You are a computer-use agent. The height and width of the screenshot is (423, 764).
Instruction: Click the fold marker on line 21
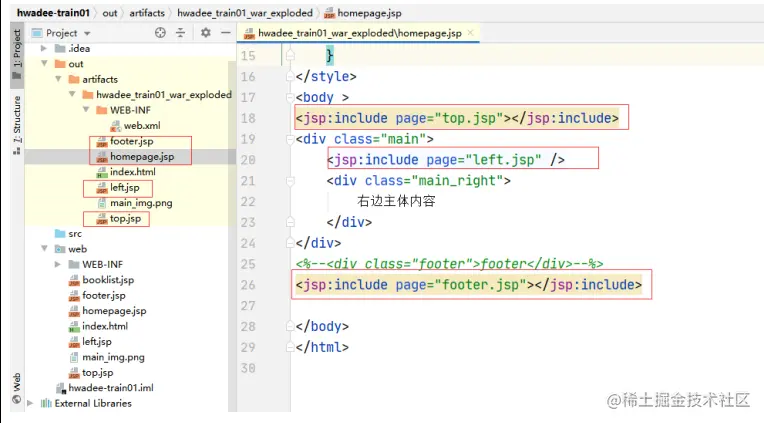coord(290,181)
